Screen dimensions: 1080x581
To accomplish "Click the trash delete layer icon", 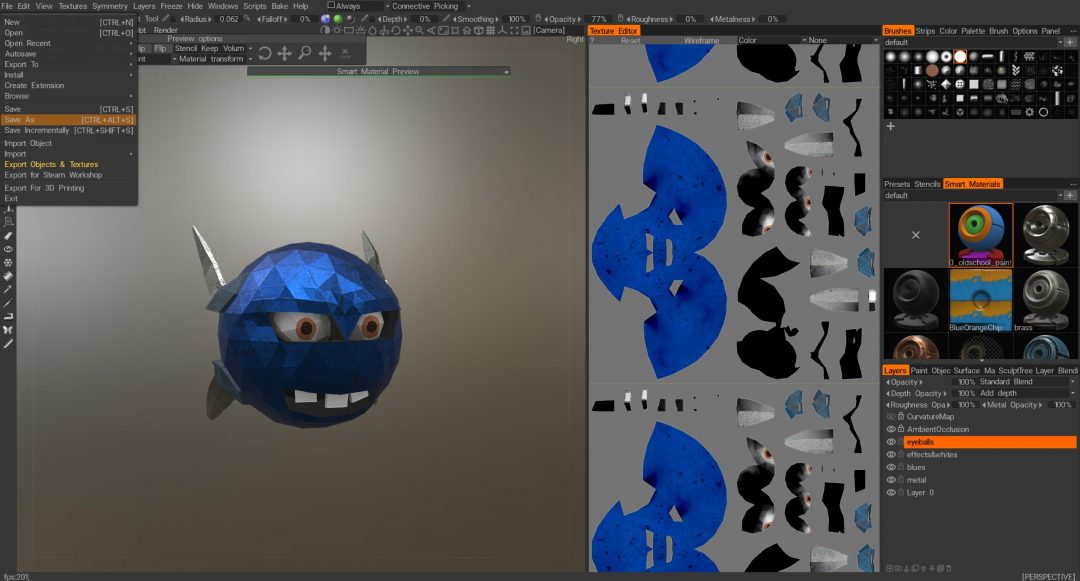I will [x=948, y=569].
